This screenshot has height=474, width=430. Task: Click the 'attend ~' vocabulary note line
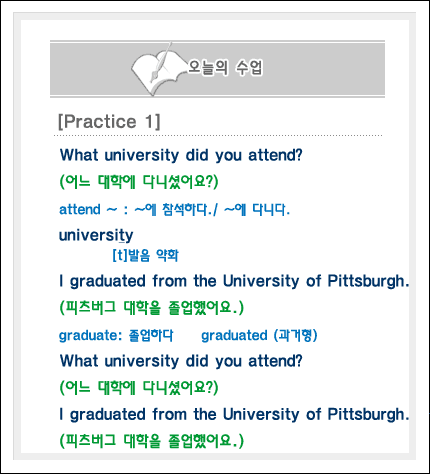tap(174, 210)
